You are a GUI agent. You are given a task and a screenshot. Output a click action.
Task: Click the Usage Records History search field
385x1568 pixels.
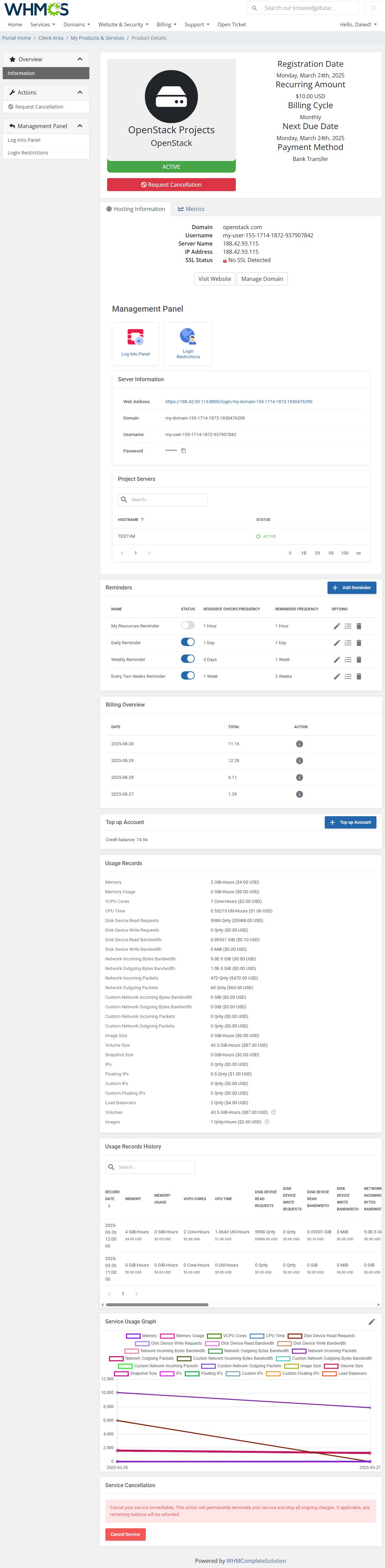point(150,1167)
